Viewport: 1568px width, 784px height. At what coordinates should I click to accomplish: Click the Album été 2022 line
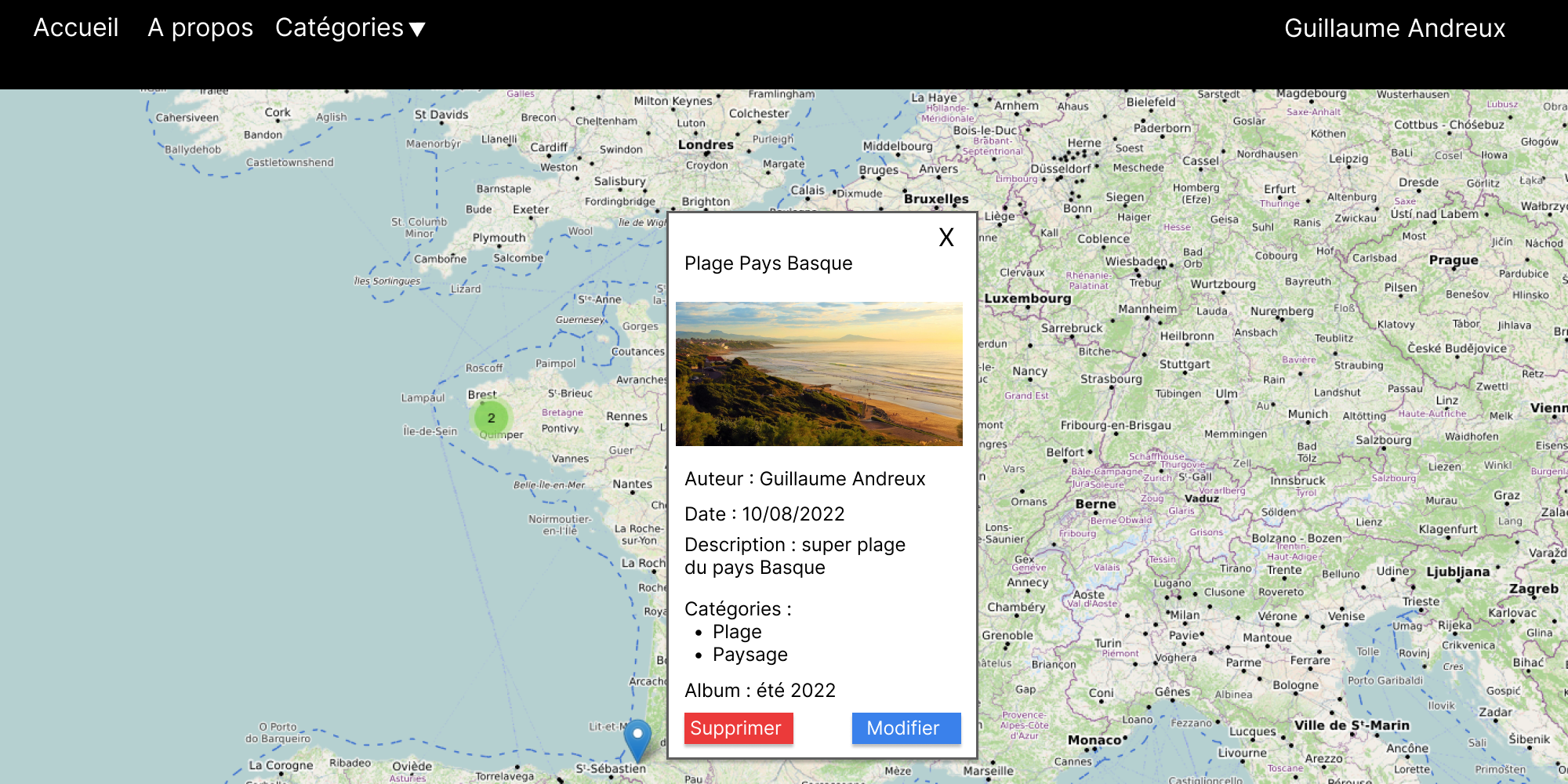[x=760, y=691]
